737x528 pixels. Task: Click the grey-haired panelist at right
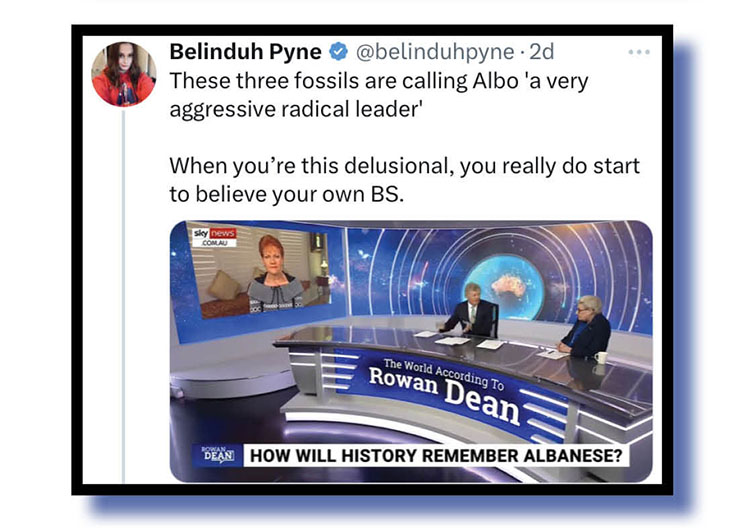point(585,325)
